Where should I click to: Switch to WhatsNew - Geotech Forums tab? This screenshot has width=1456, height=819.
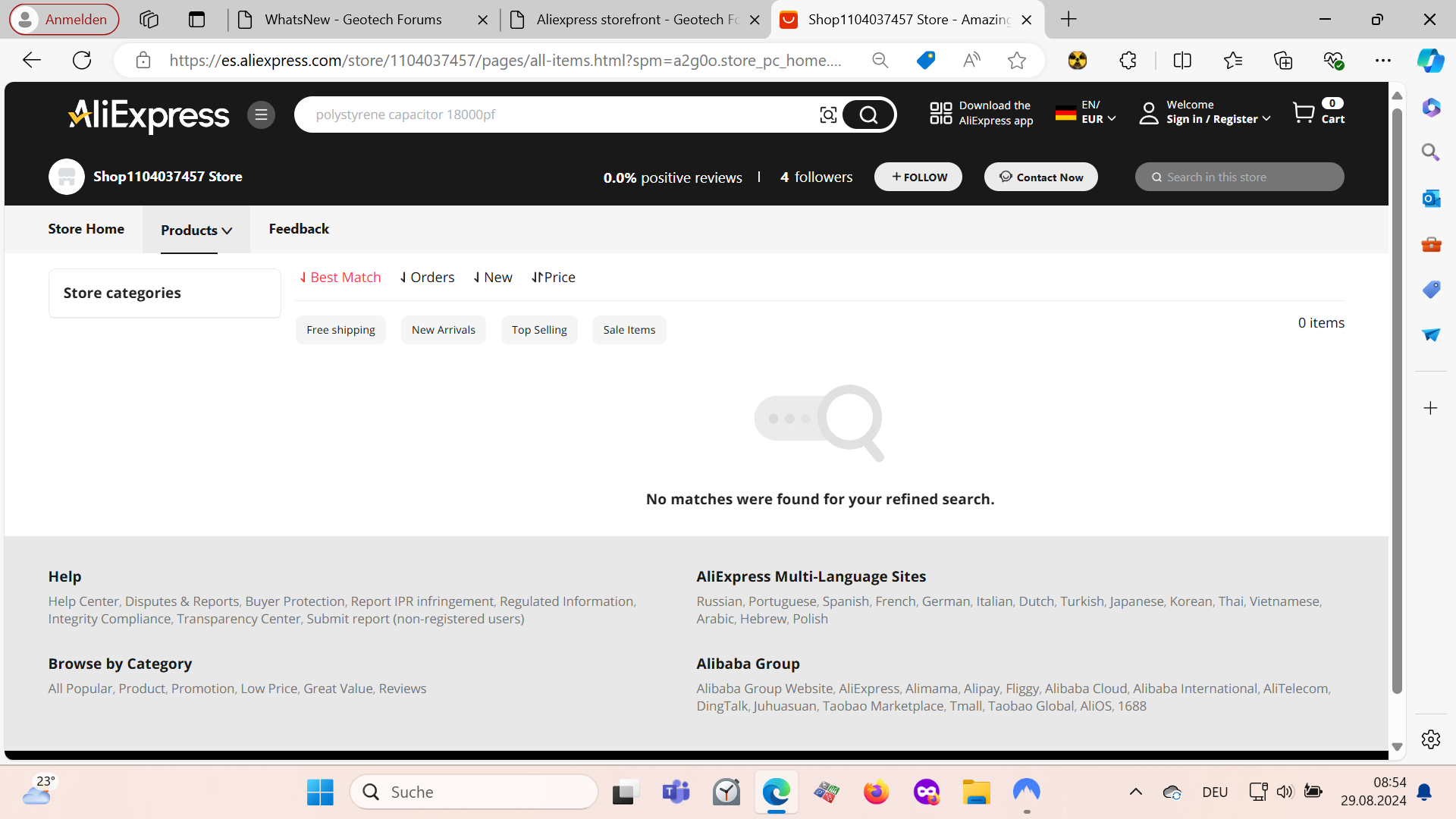point(353,20)
